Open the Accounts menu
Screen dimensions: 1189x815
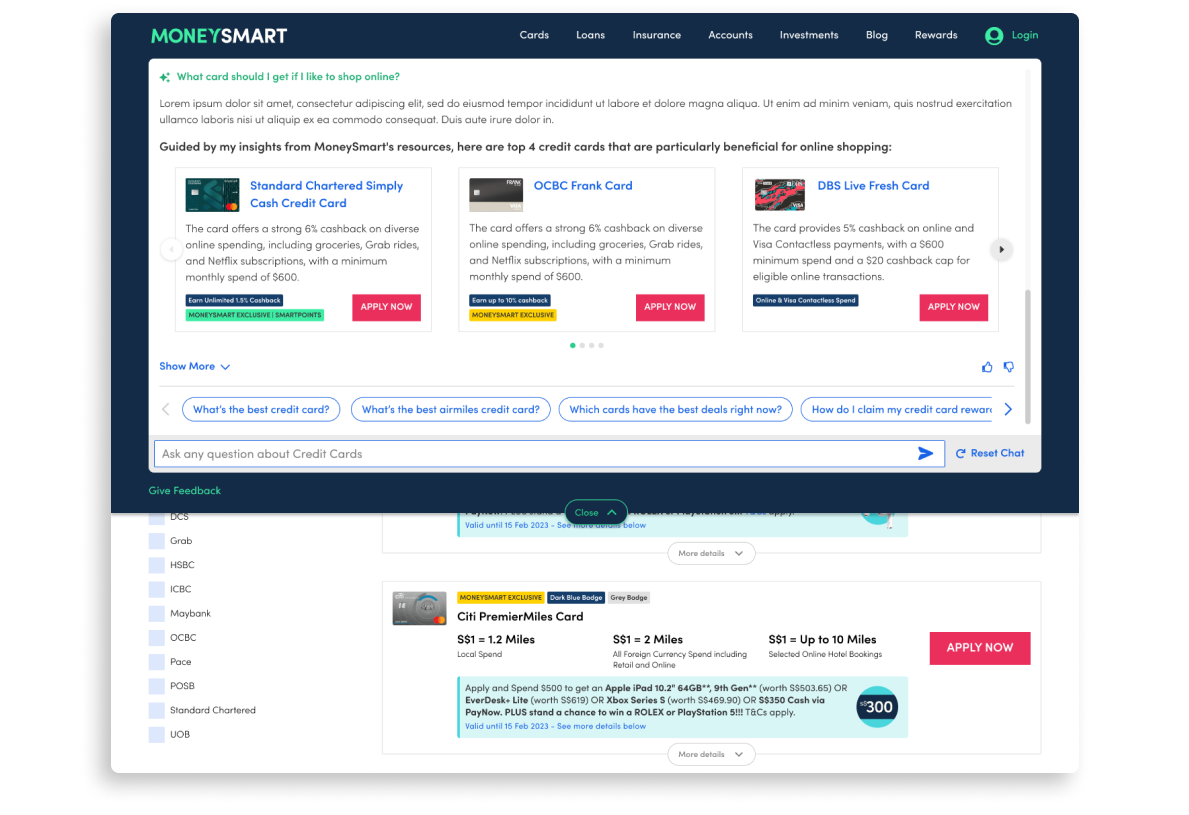click(x=730, y=36)
